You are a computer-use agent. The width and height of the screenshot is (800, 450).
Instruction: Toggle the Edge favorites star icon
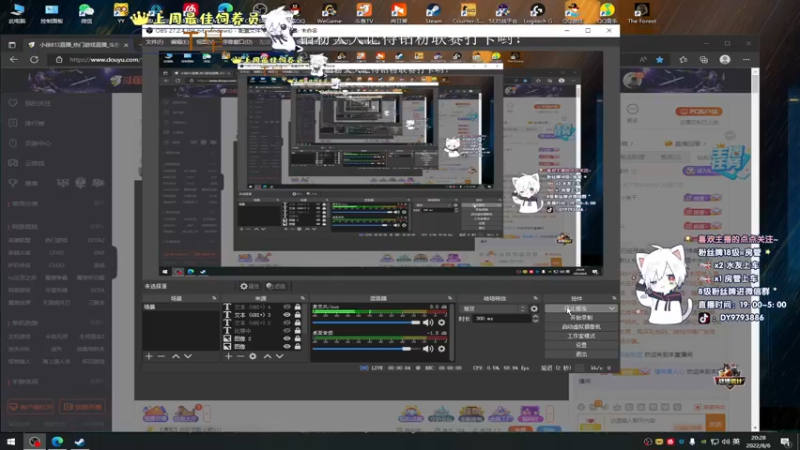click(660, 60)
